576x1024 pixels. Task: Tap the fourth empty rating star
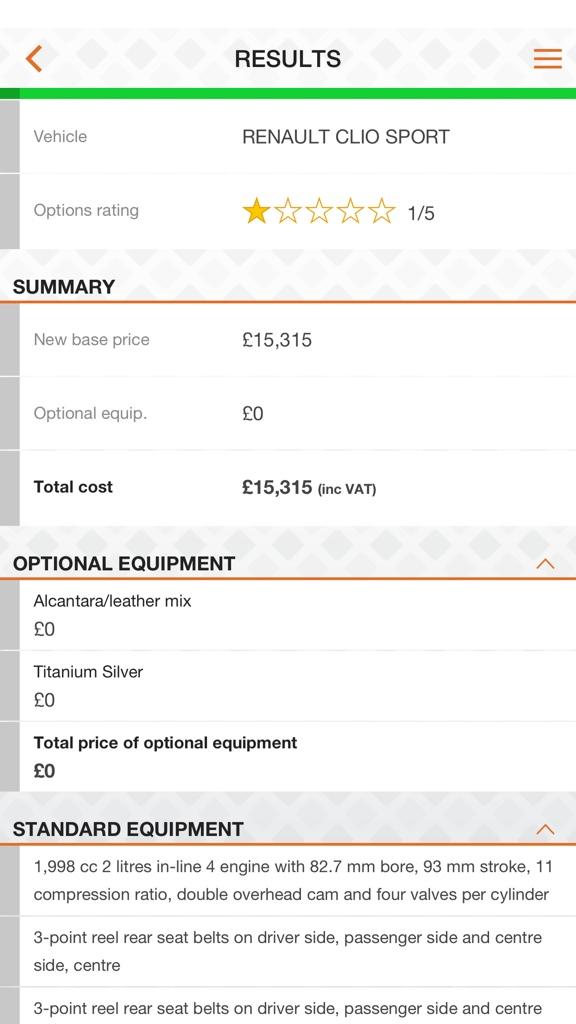click(350, 212)
